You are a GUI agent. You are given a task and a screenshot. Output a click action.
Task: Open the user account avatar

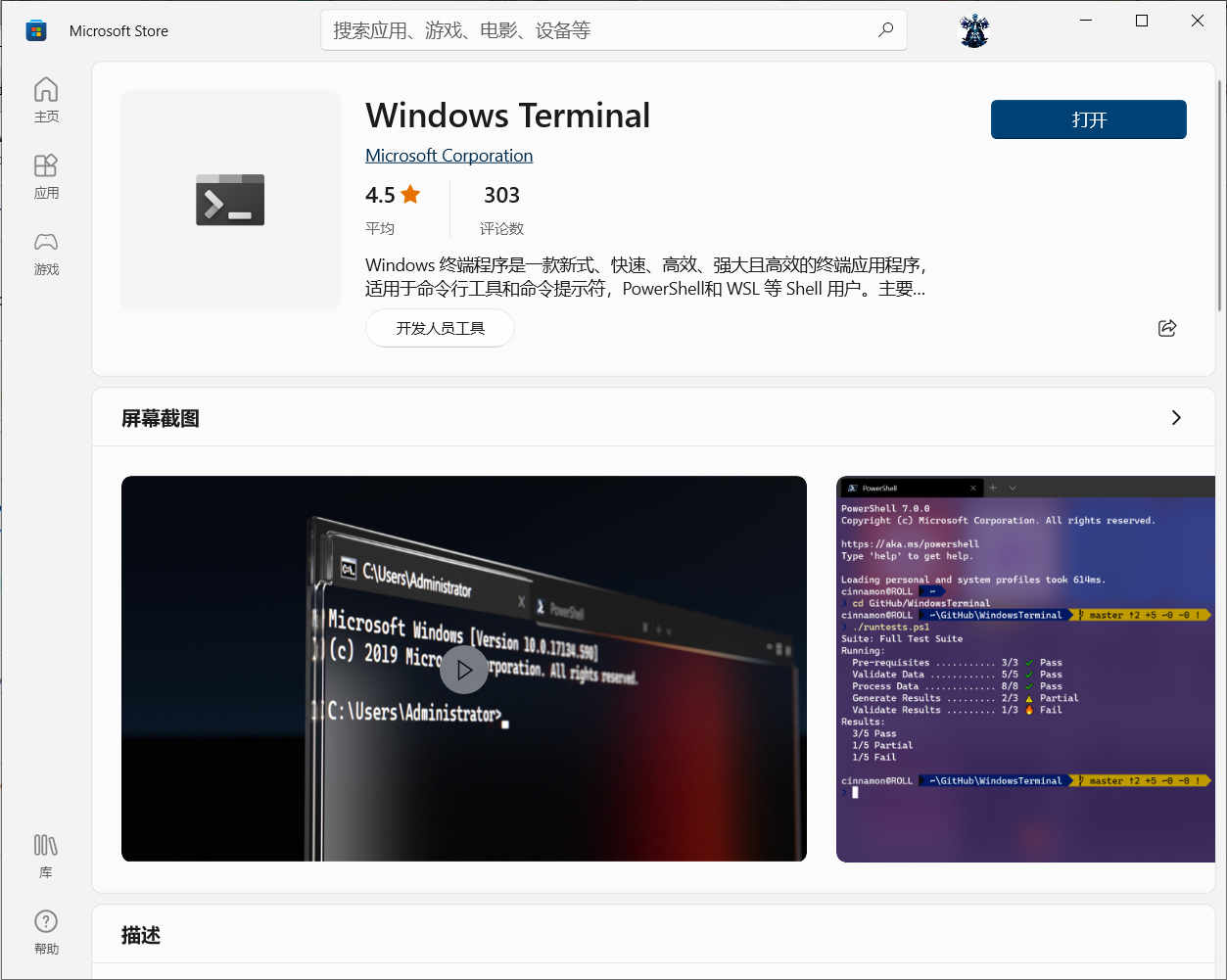click(x=974, y=30)
